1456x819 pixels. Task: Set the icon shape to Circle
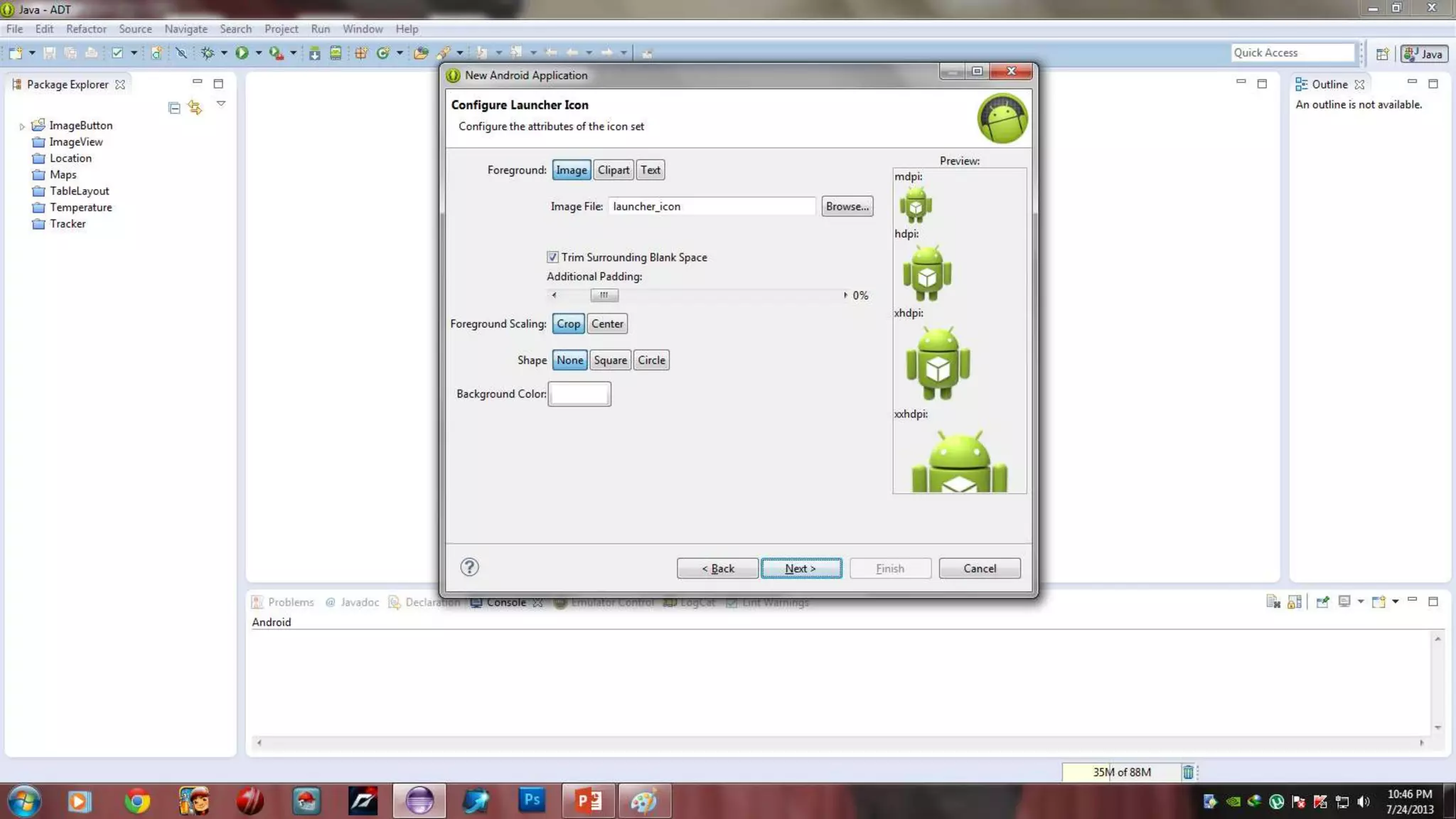(x=651, y=360)
